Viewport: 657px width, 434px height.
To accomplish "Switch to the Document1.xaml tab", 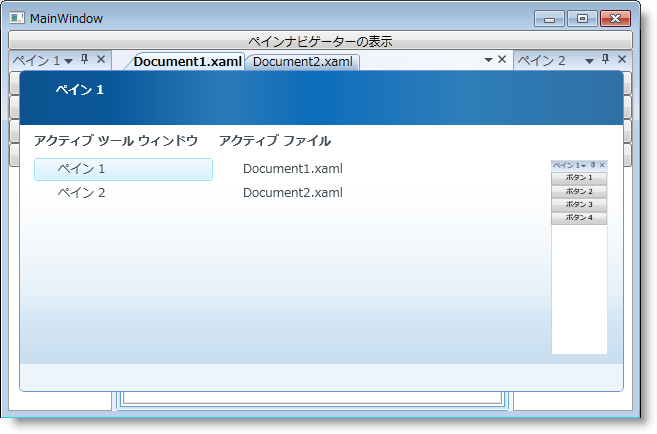I will tap(187, 62).
